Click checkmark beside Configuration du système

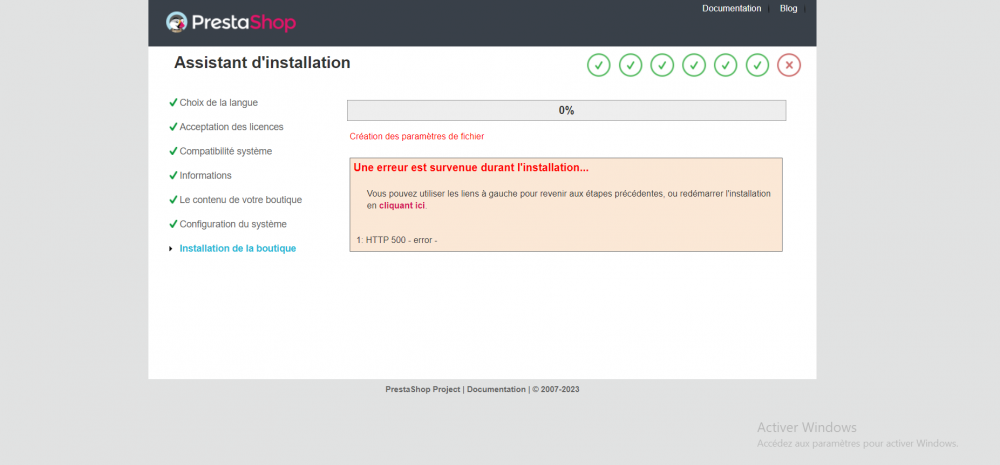173,224
